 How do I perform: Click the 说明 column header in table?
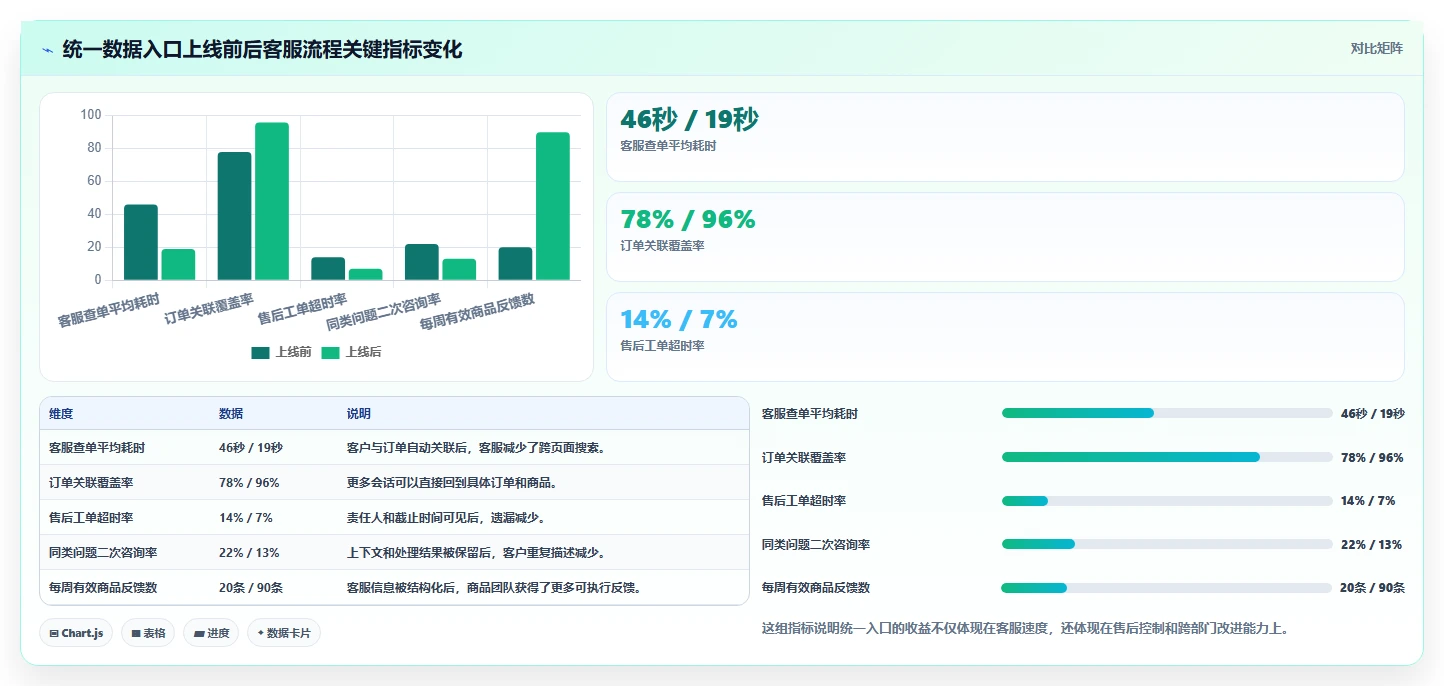(x=359, y=414)
